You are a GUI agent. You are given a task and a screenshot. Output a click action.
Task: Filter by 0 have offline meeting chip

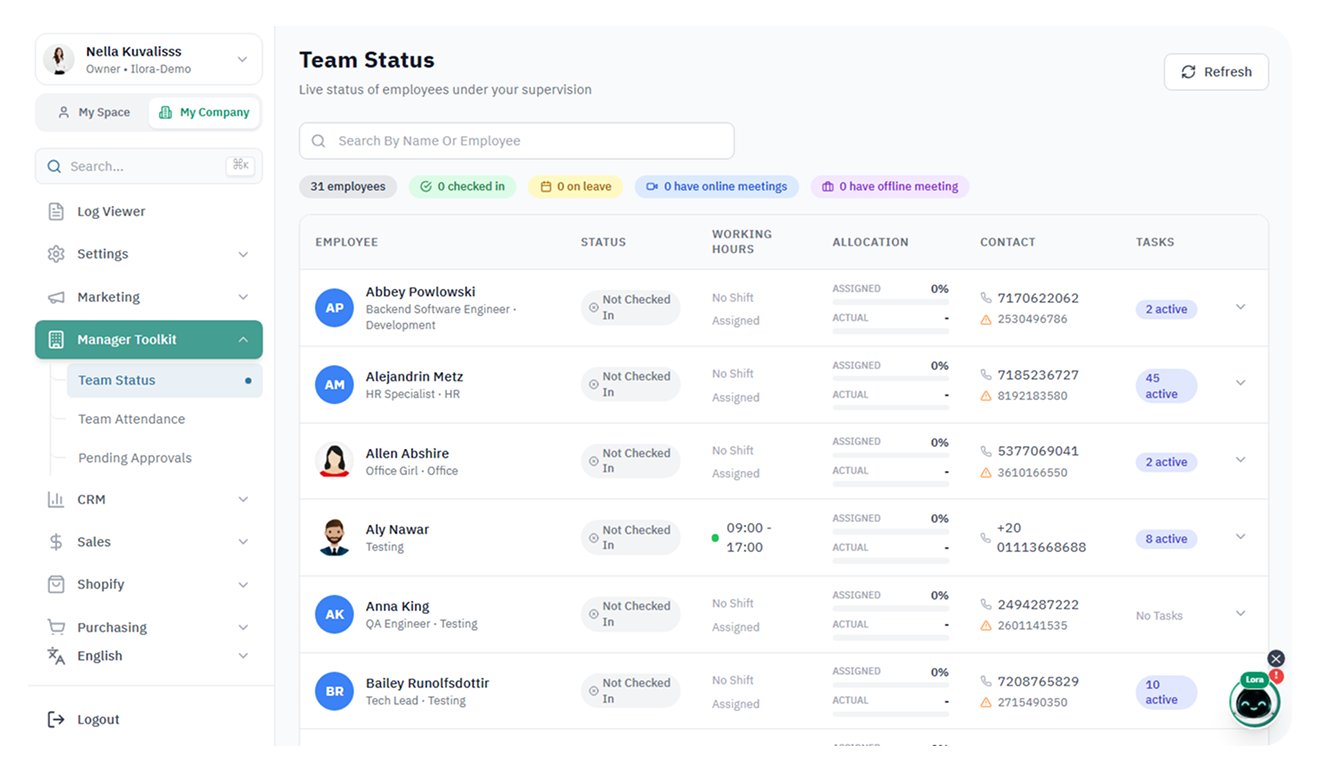890,186
